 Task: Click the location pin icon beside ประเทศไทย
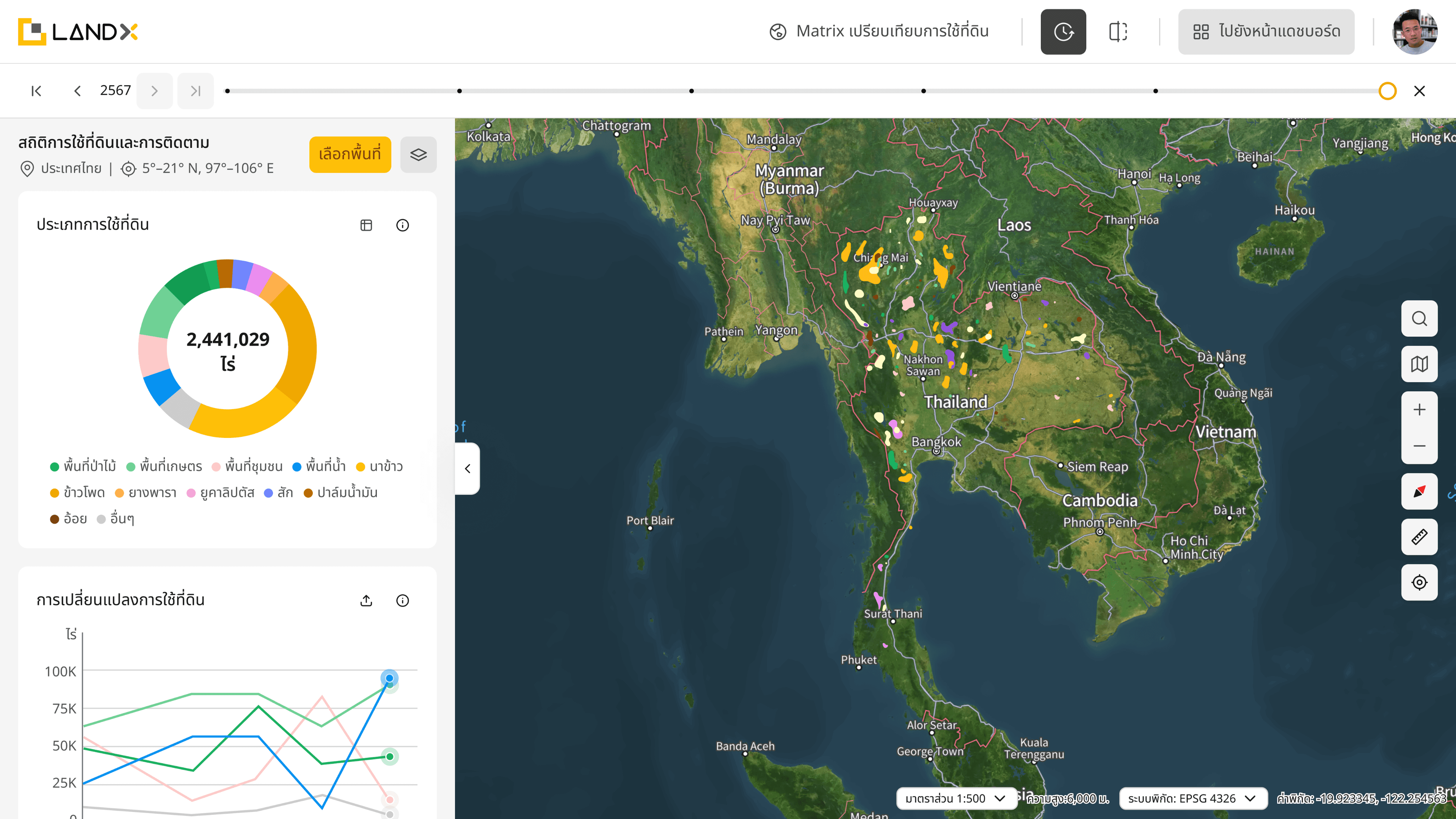(x=27, y=168)
